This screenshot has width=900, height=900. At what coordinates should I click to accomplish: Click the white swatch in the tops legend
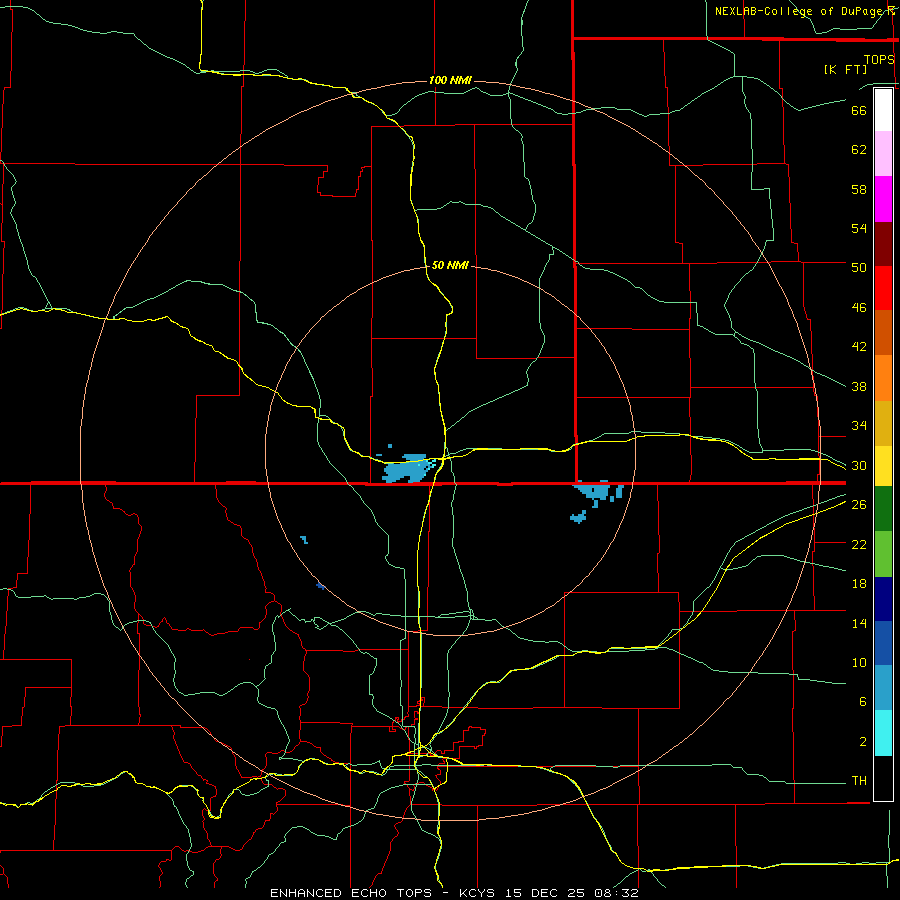coord(883,110)
